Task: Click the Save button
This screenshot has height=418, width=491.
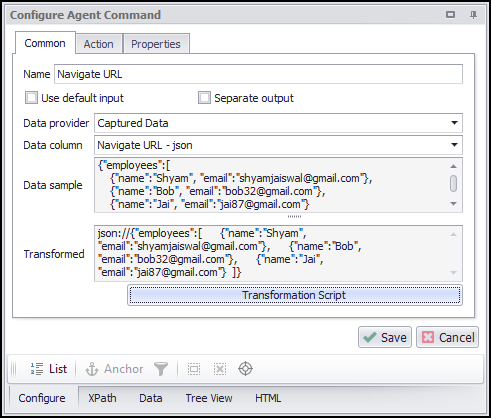Action: [385, 337]
